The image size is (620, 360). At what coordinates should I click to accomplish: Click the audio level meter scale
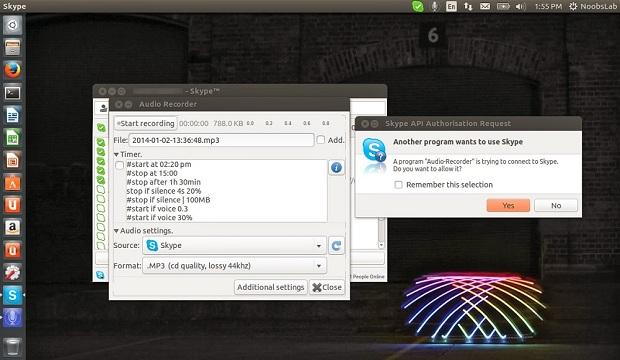click(288, 123)
